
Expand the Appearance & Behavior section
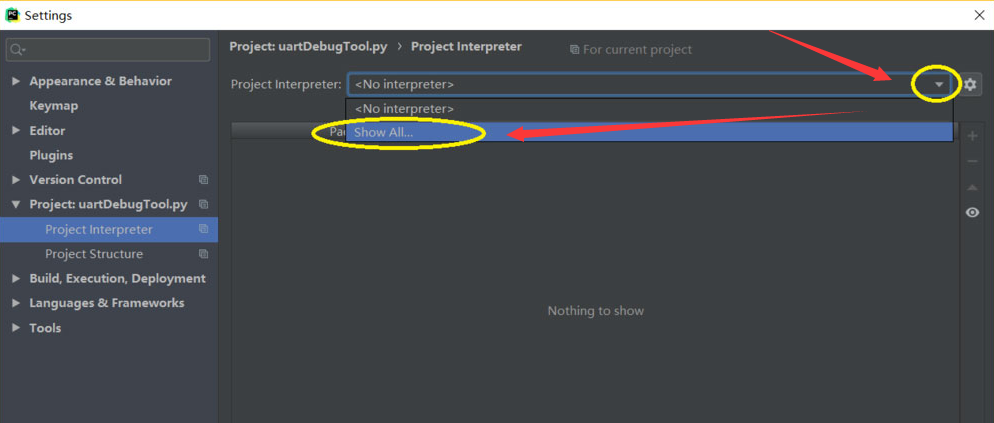pyautogui.click(x=16, y=81)
